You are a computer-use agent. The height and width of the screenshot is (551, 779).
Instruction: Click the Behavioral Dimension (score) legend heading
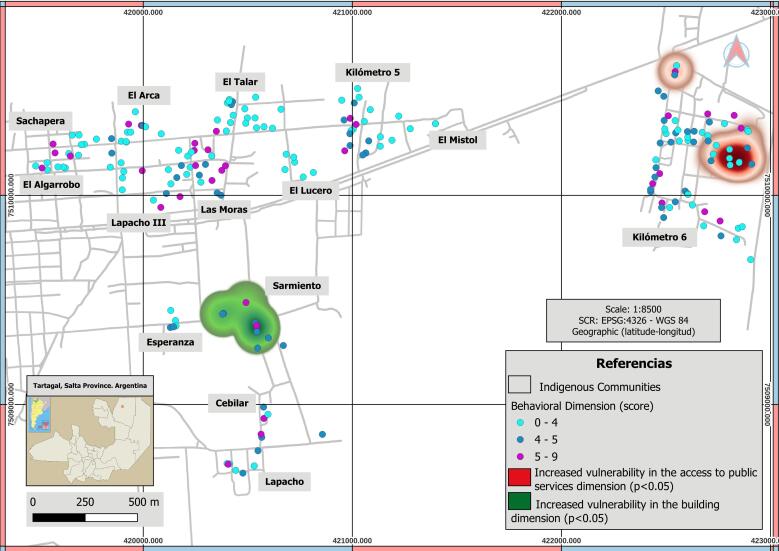(582, 406)
